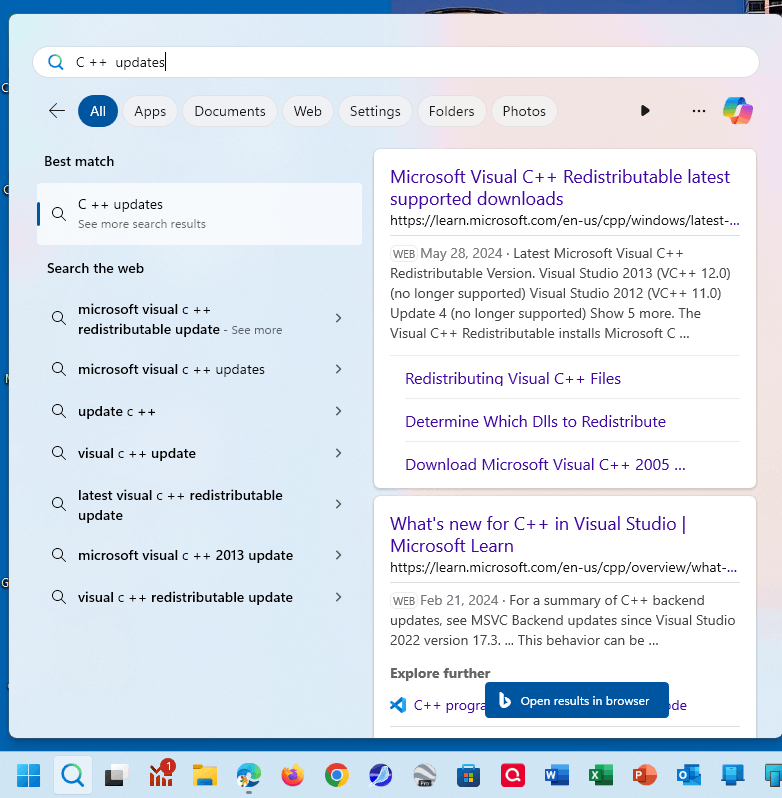Open 'Download Microsoft Visual C++ 2005' link
Screen dimensions: 782x798
click(x=545, y=465)
